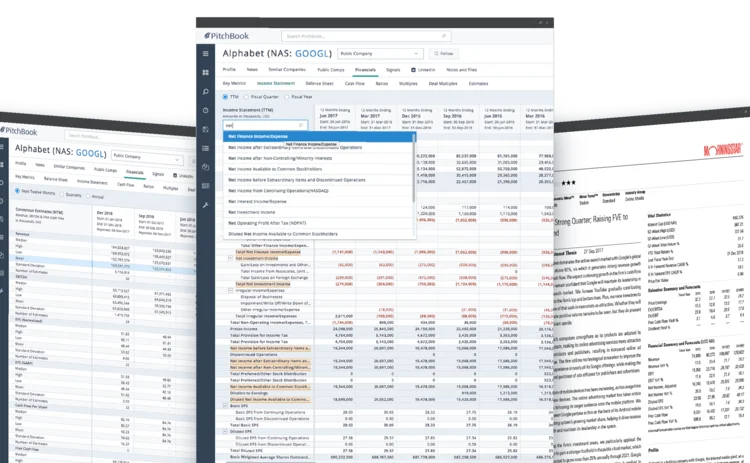Open the Signals tab in center window
The image size is (750, 463).
393,70
